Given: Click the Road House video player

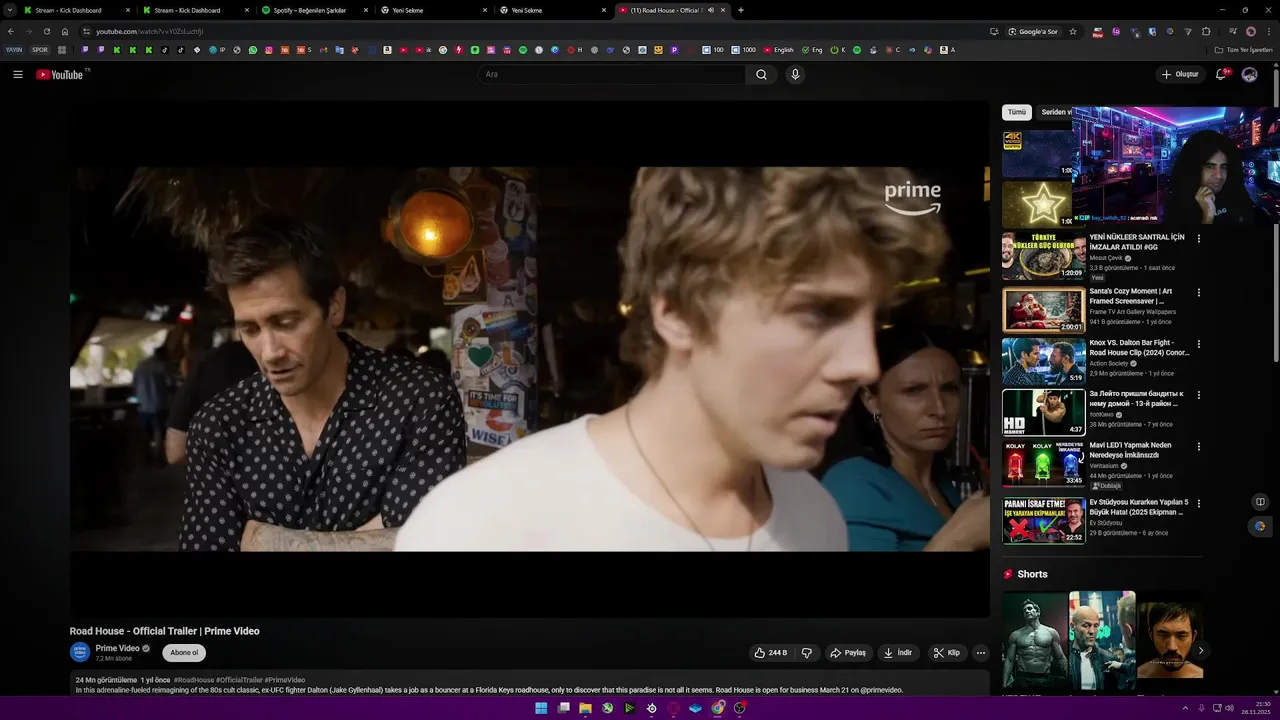Looking at the screenshot, I should (530, 359).
